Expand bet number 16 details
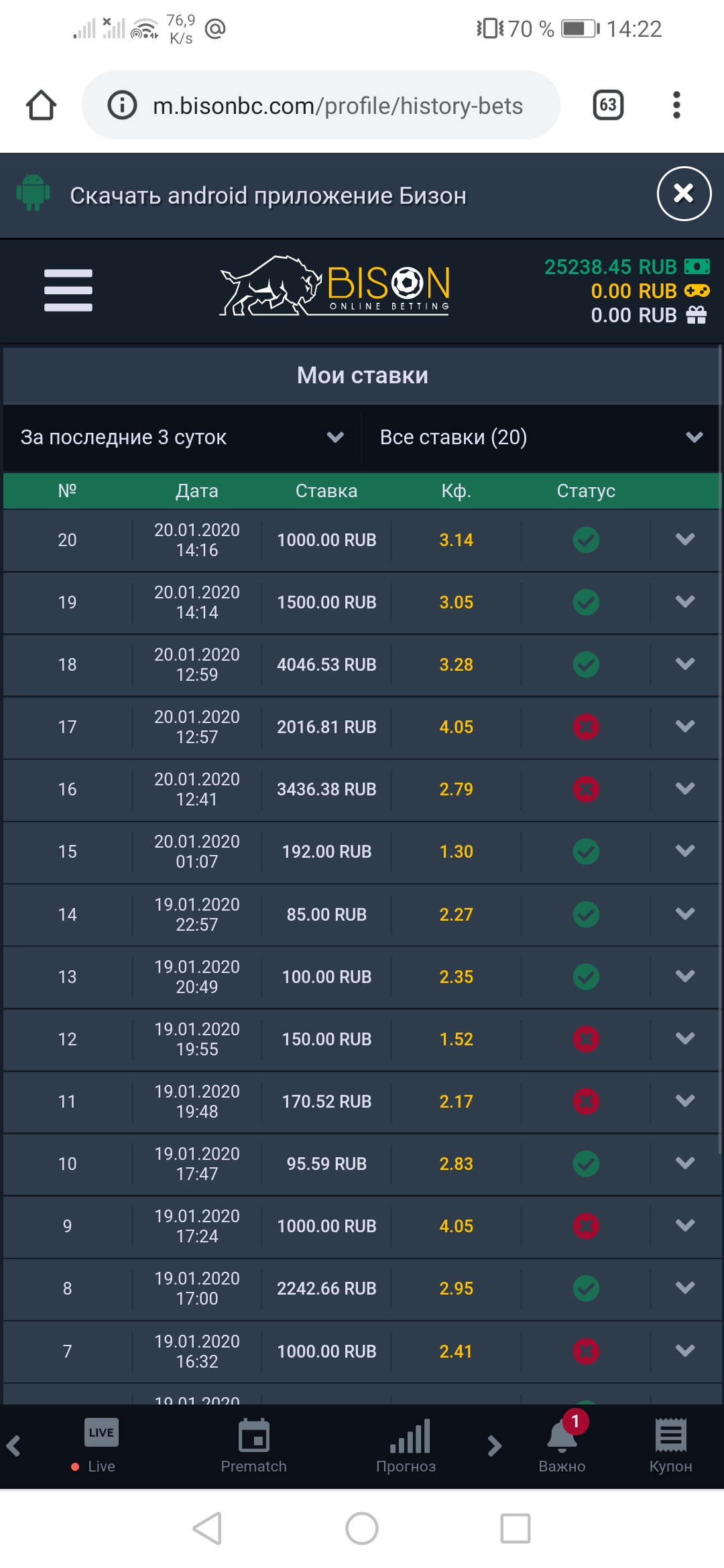 click(x=685, y=789)
